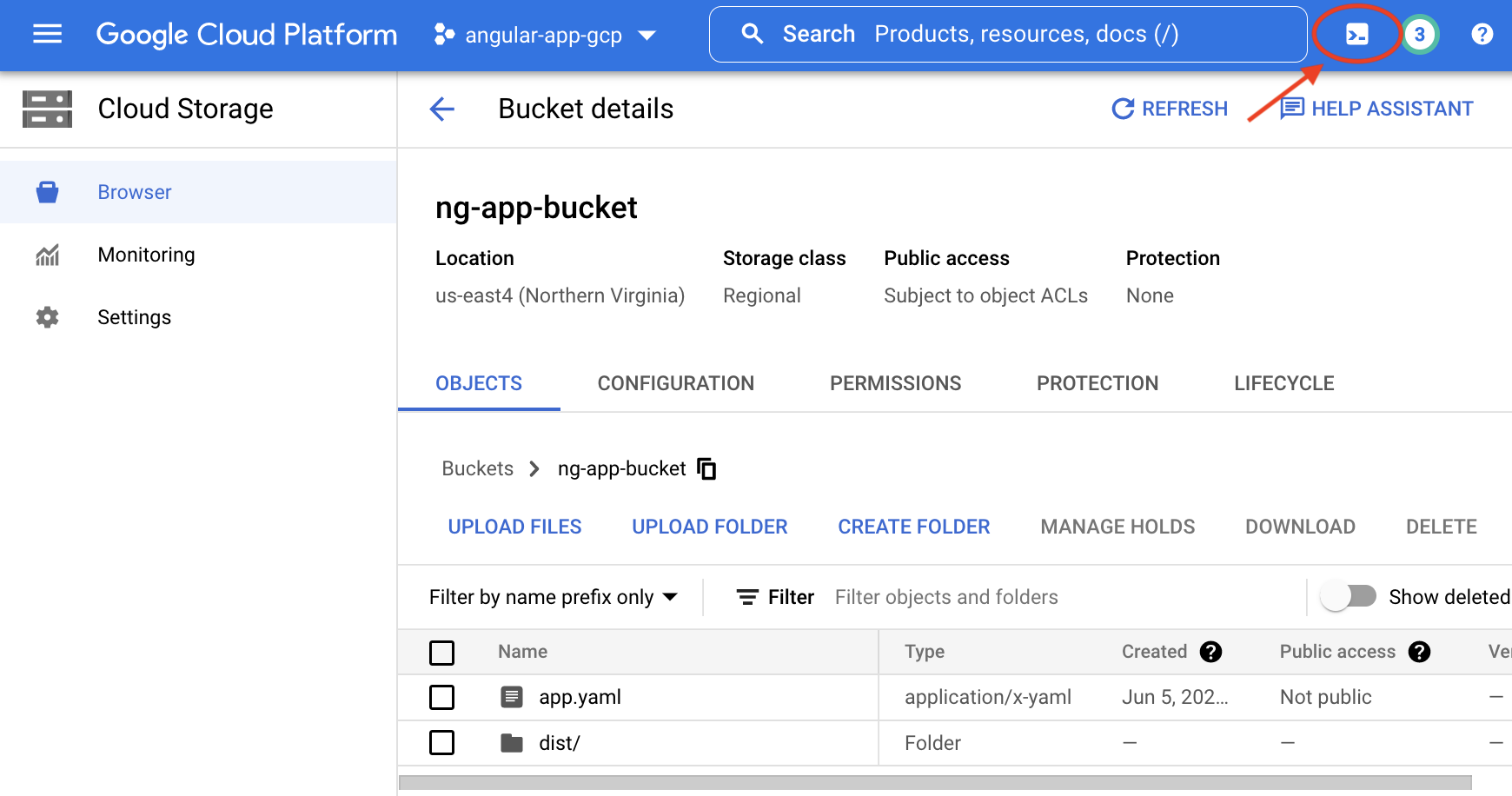Click the REFRESH button
Image resolution: width=1512 pixels, height=796 pixels.
1170,109
